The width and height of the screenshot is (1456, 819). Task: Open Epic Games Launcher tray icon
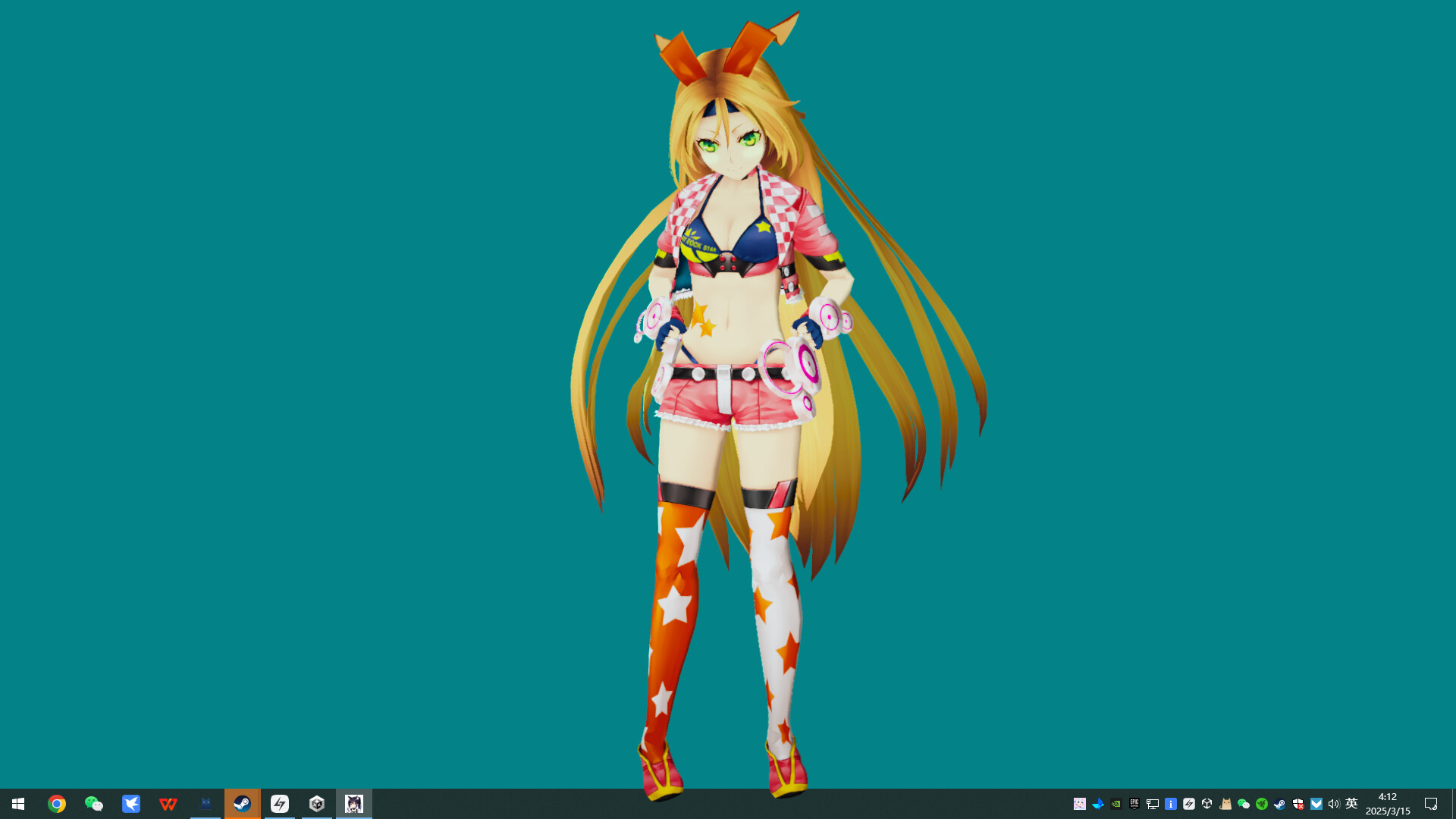(1134, 804)
